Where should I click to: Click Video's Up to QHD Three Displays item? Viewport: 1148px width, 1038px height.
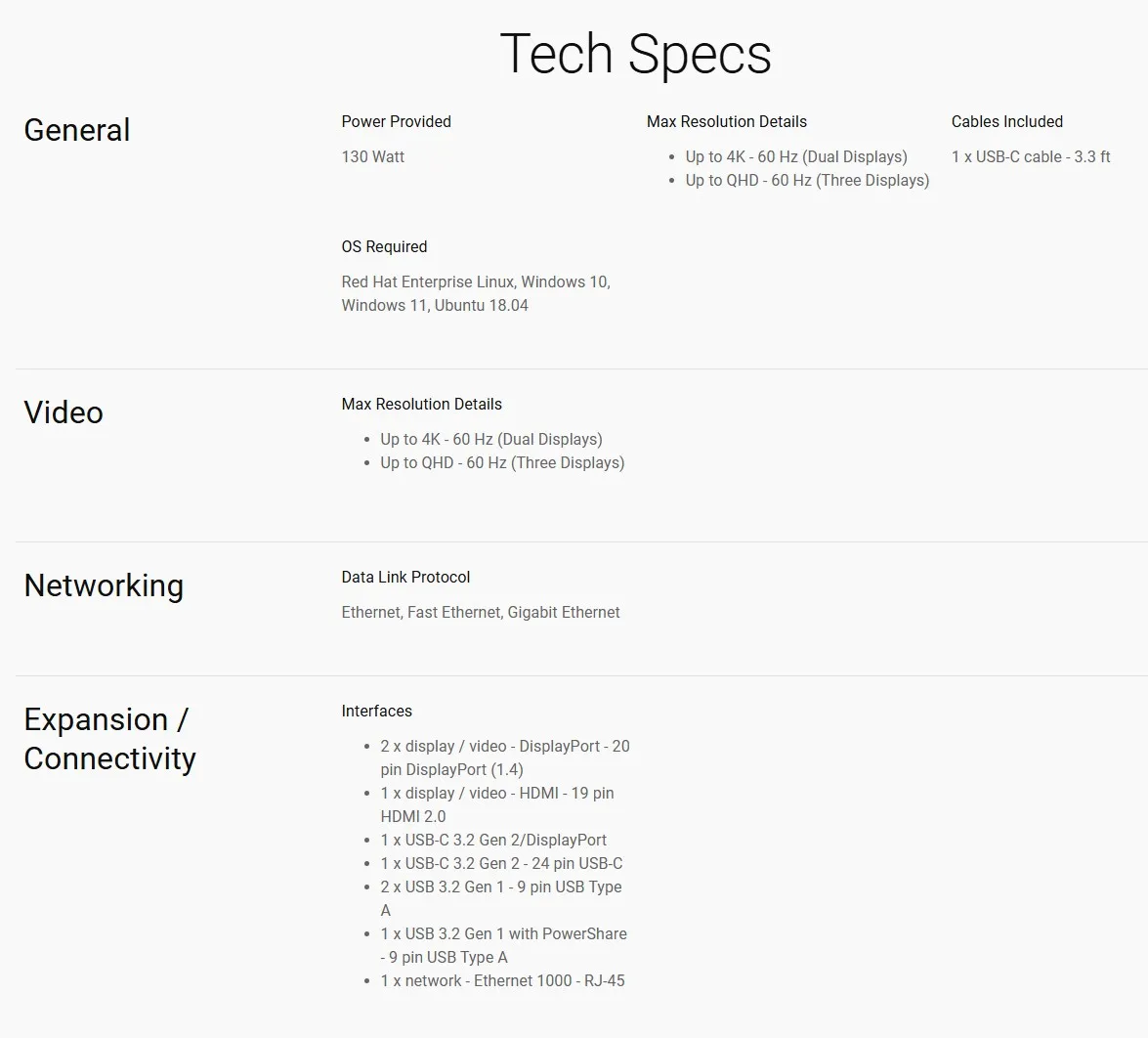pyautogui.click(x=501, y=462)
